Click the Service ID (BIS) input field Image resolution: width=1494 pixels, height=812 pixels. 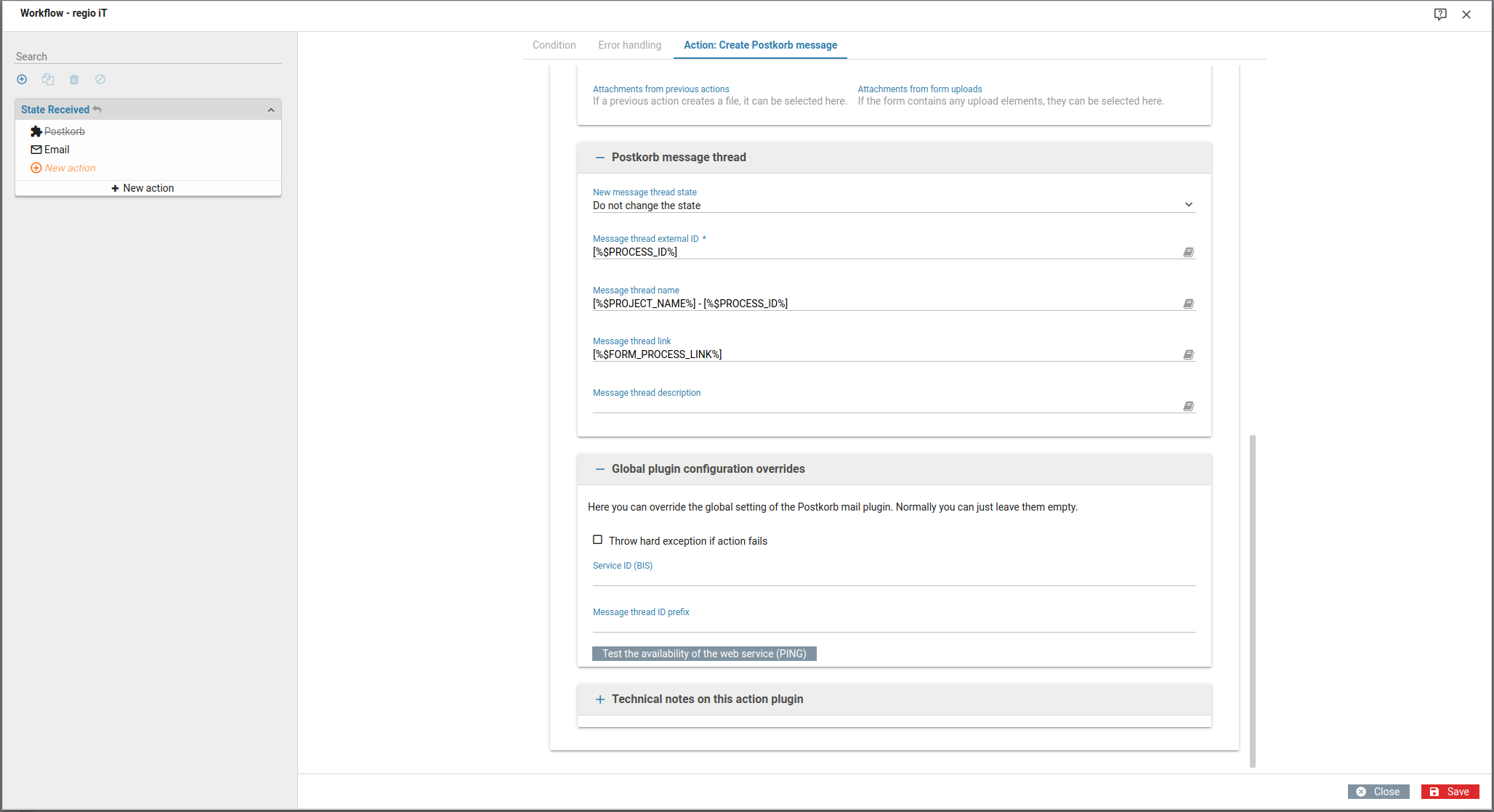click(893, 578)
